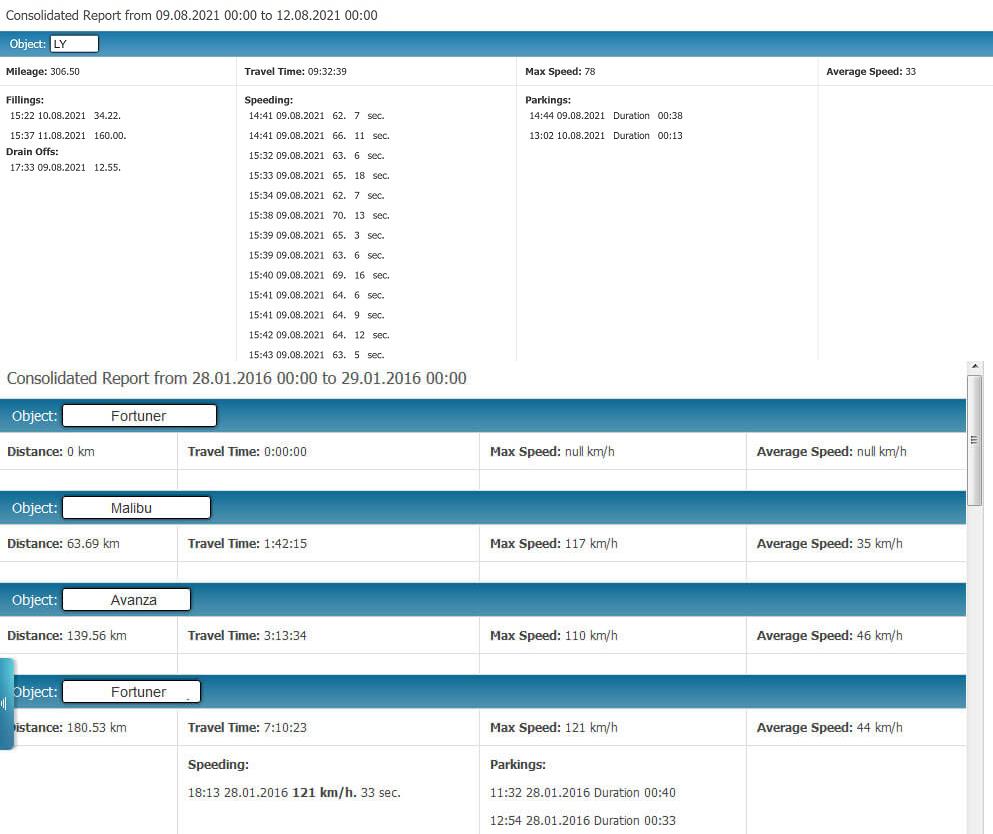Click Distance 139.56 km cell

(89, 635)
